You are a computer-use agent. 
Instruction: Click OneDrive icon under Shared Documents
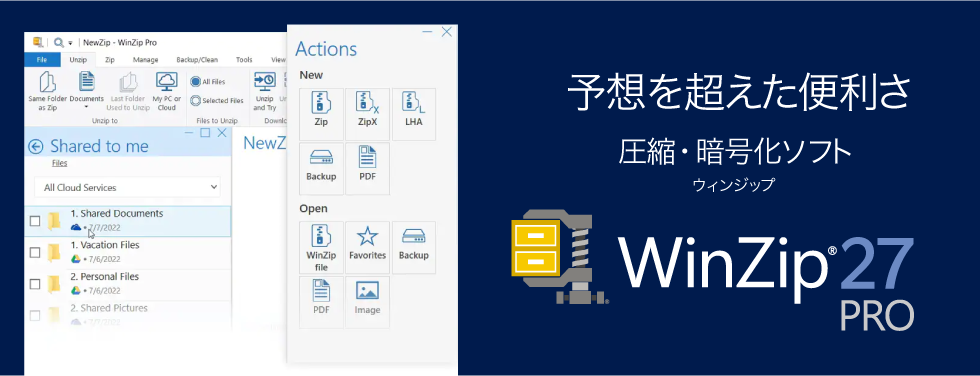[x=76, y=227]
